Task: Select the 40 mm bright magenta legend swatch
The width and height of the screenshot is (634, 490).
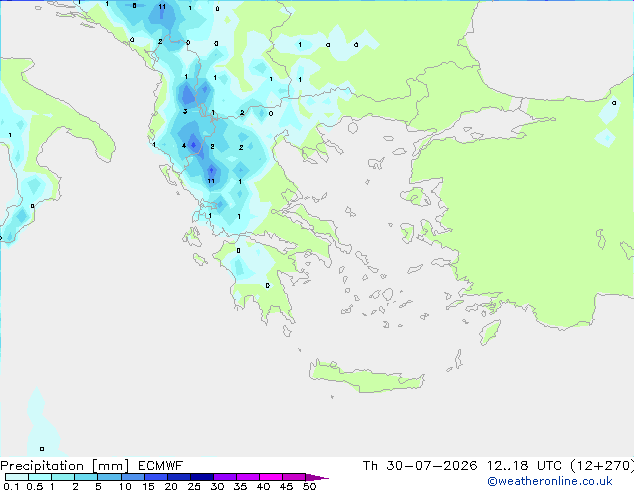Action: tap(271, 477)
